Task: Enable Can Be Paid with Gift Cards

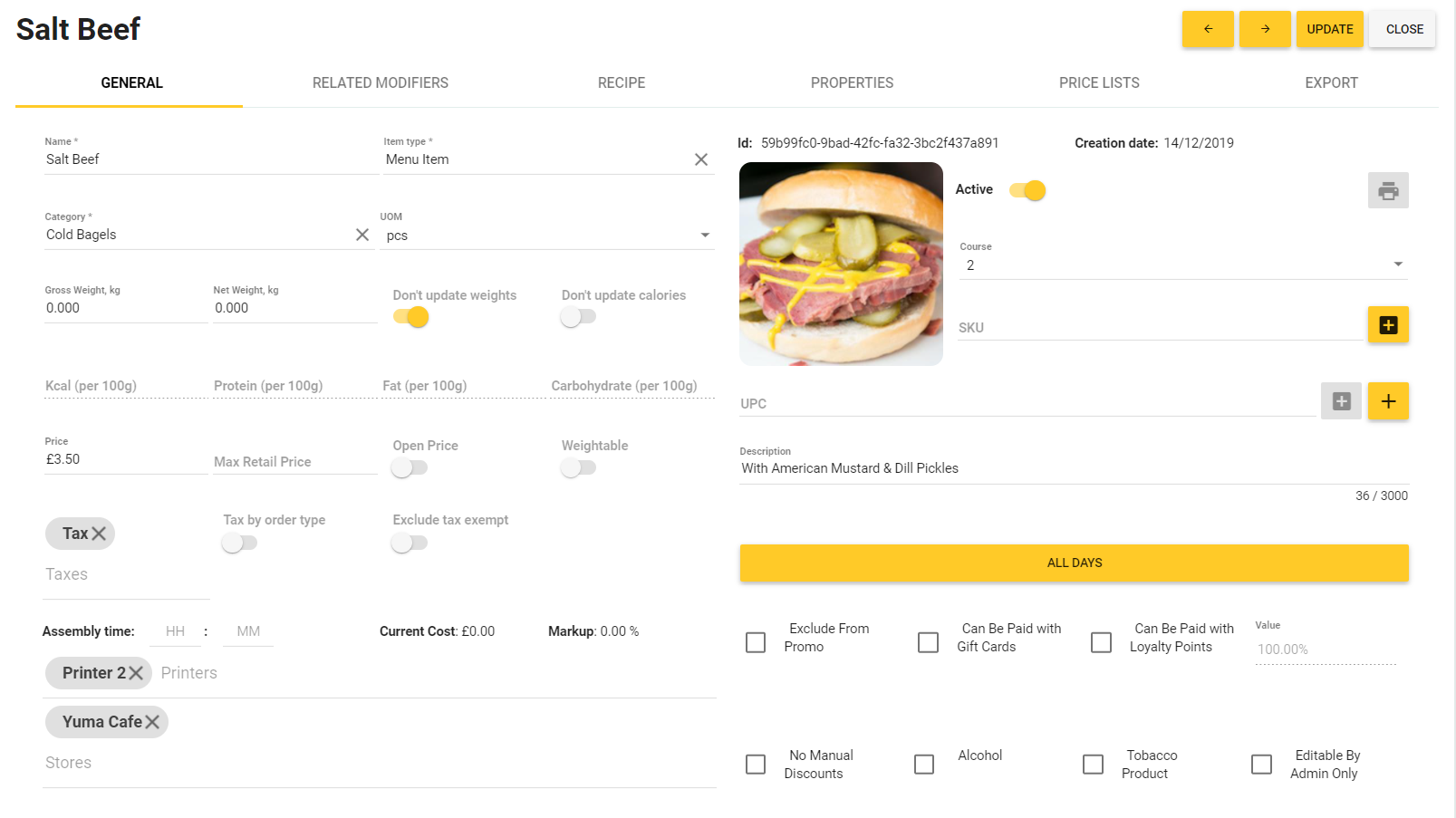Action: (x=928, y=641)
